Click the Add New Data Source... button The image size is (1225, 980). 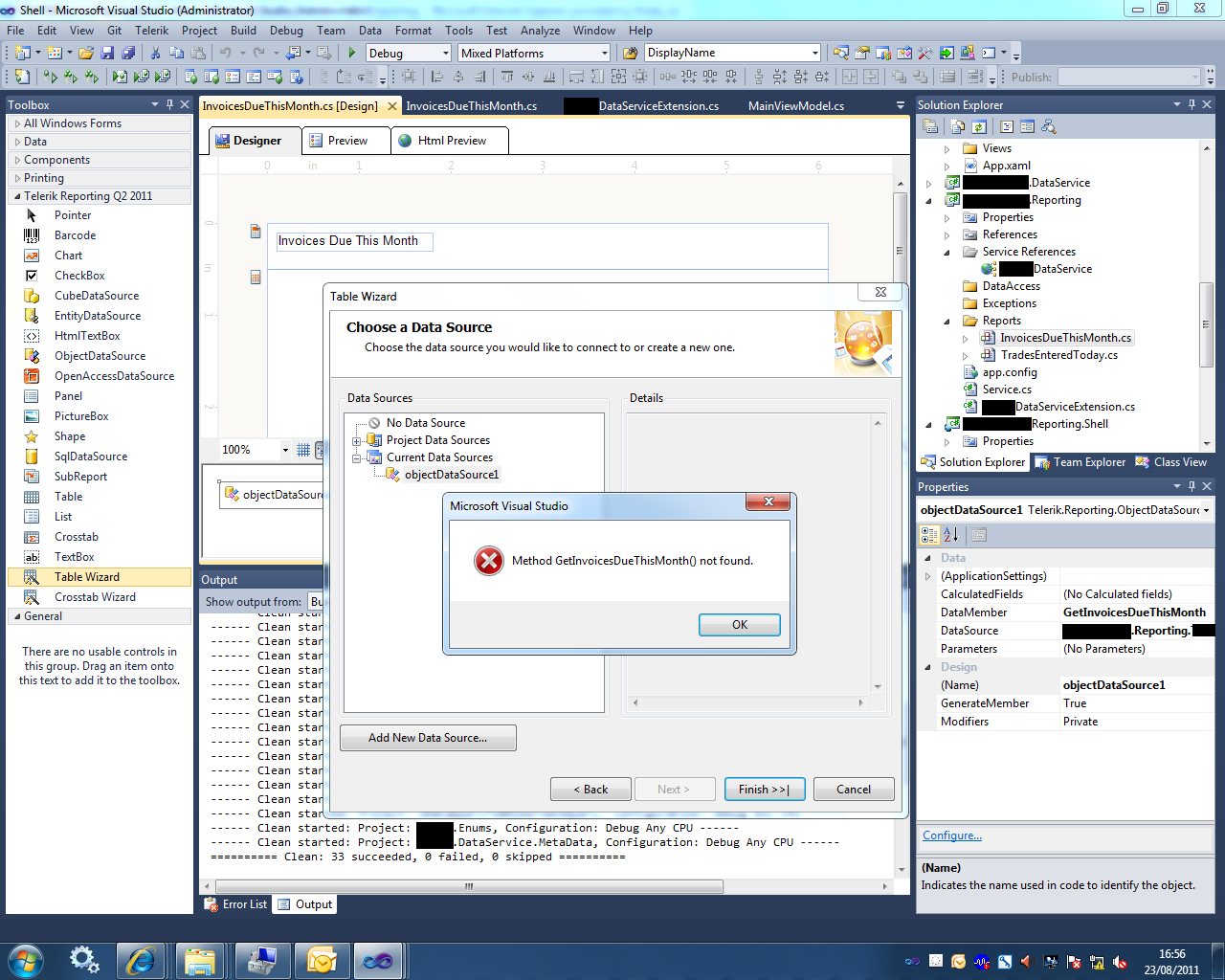(428, 738)
